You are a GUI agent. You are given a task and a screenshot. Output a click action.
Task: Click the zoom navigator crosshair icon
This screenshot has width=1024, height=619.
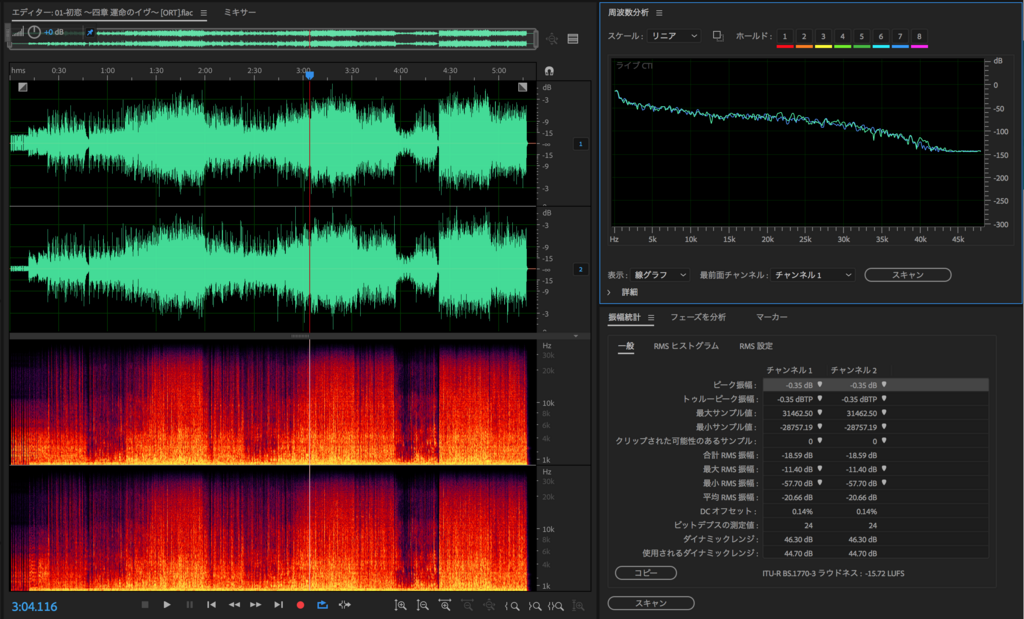pyautogui.click(x=552, y=39)
